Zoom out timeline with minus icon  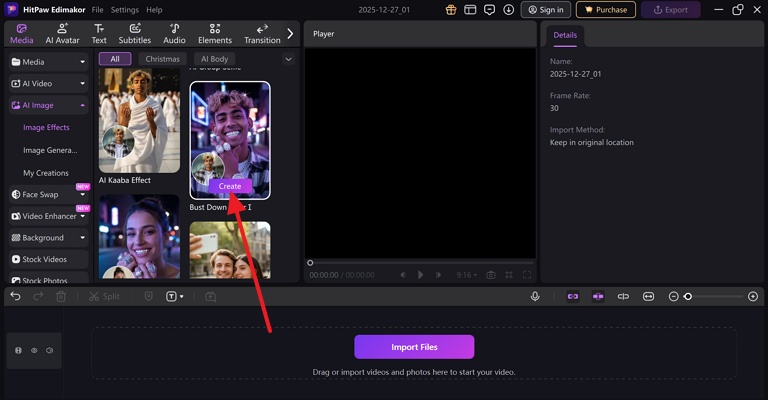673,297
